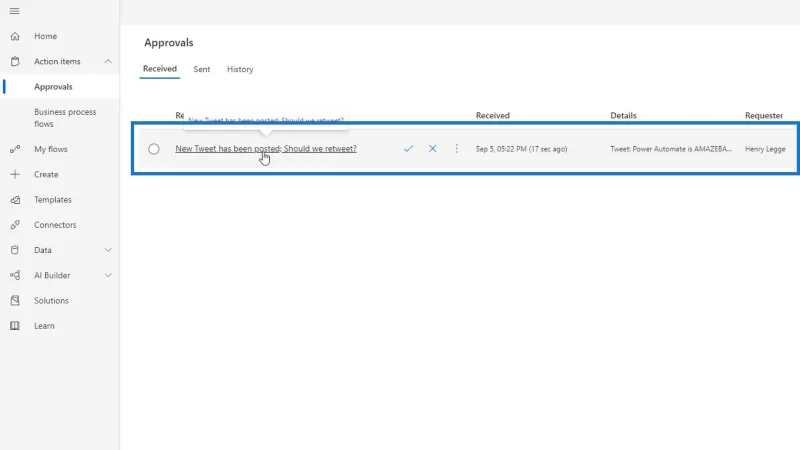
Task: Collapse the Action items section
Action: [x=108, y=61]
